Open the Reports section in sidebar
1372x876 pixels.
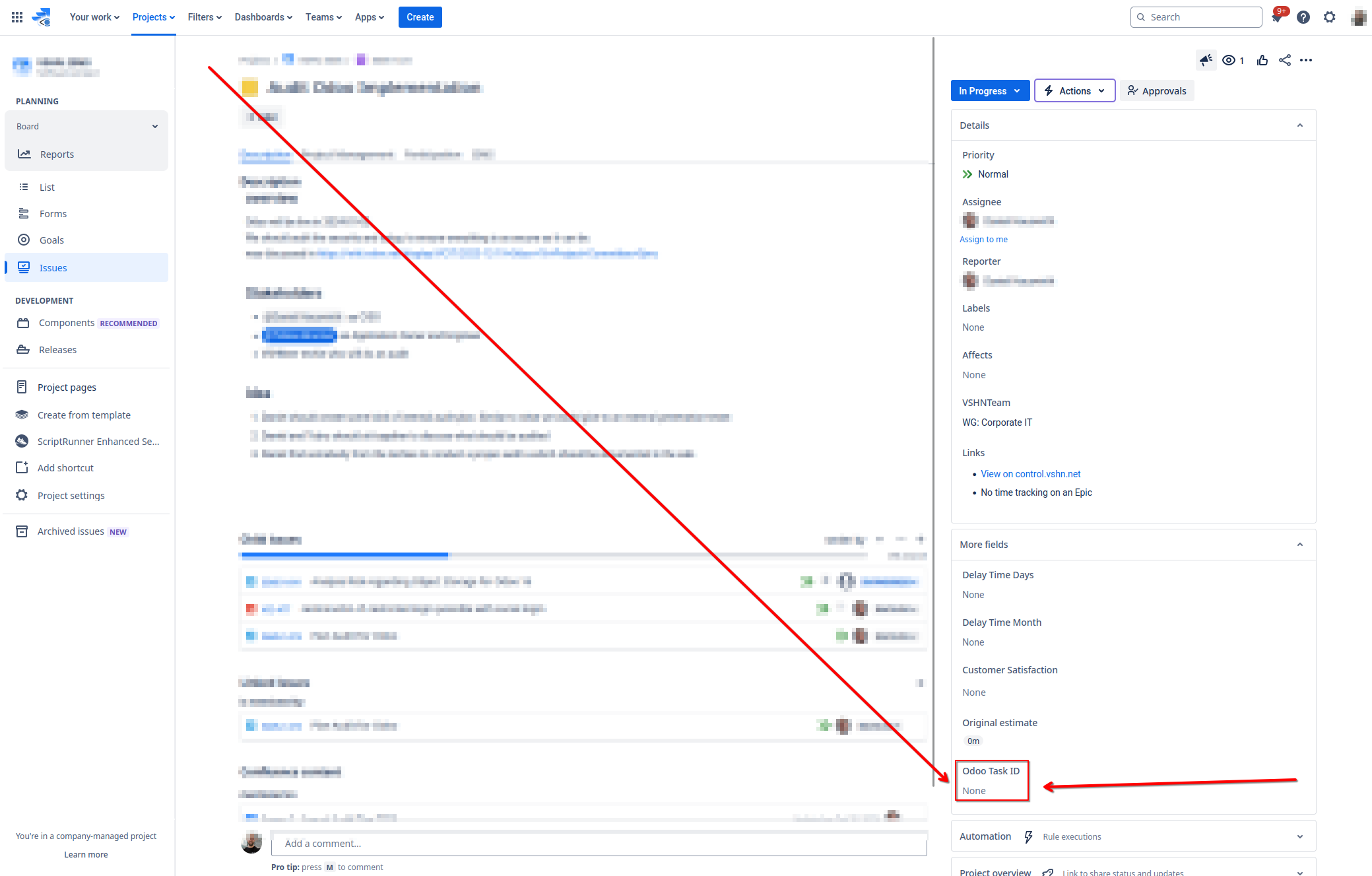point(56,154)
